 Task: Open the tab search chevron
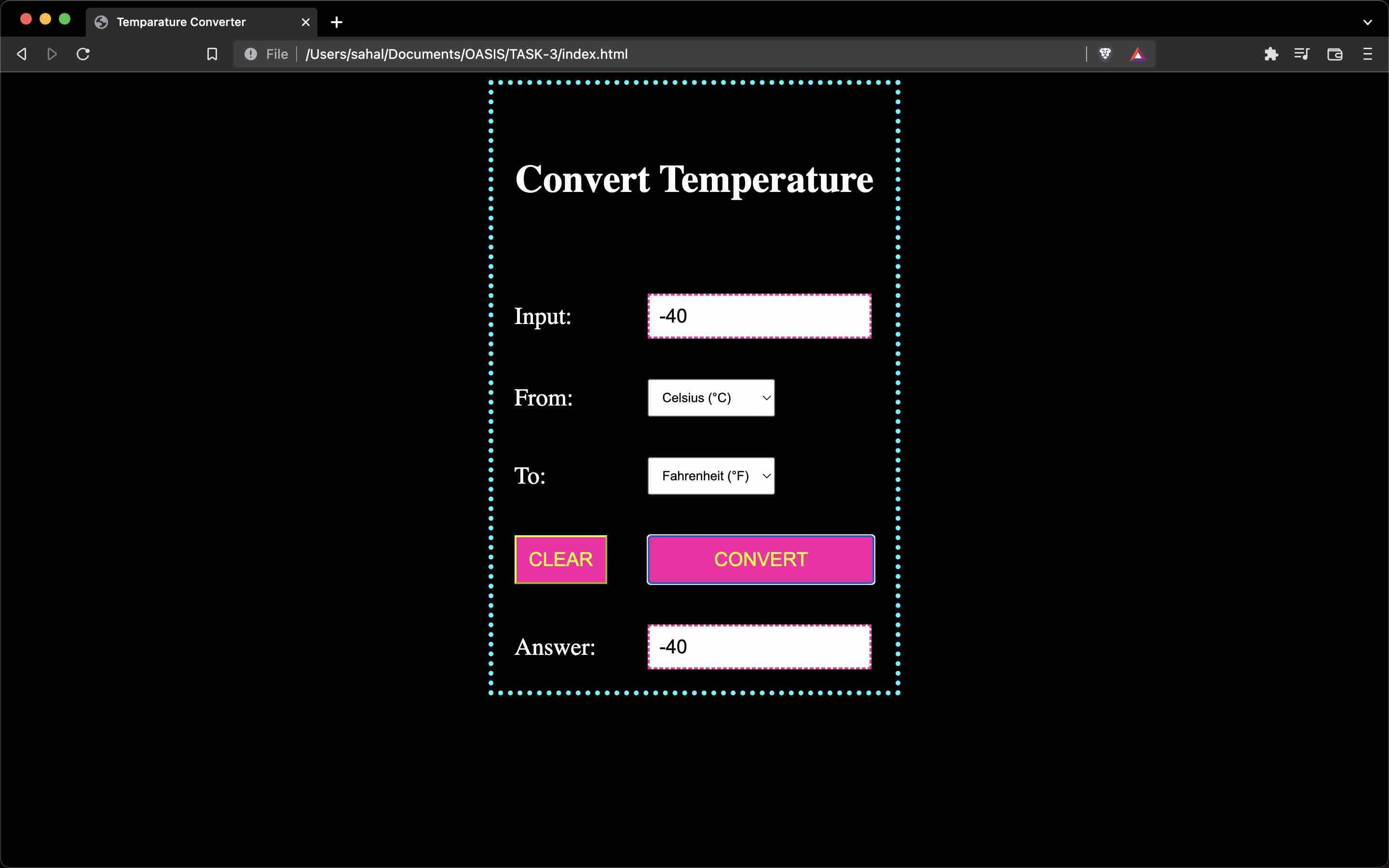pyautogui.click(x=1367, y=22)
